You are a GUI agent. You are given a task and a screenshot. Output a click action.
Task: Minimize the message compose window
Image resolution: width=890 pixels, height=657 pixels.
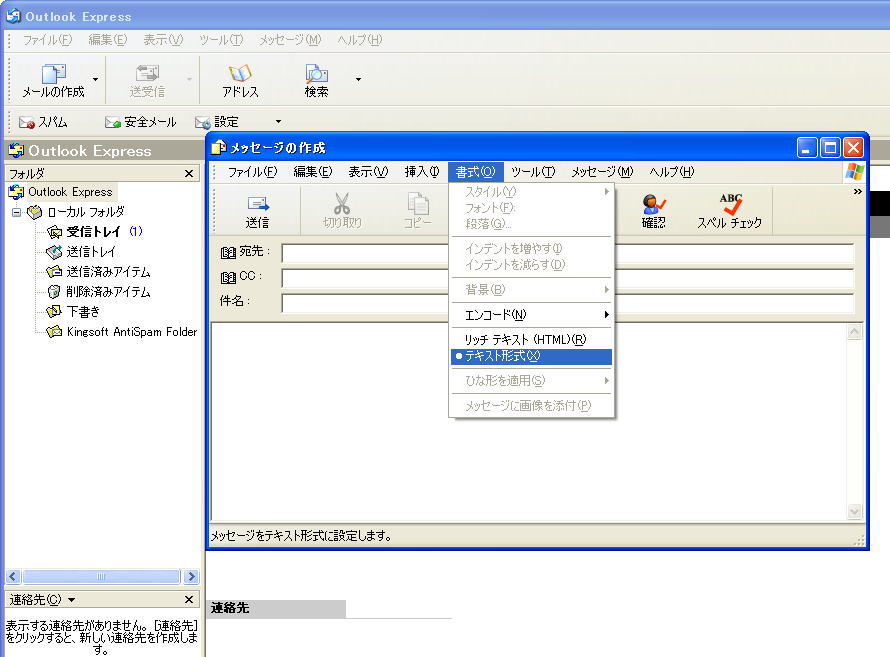click(807, 148)
